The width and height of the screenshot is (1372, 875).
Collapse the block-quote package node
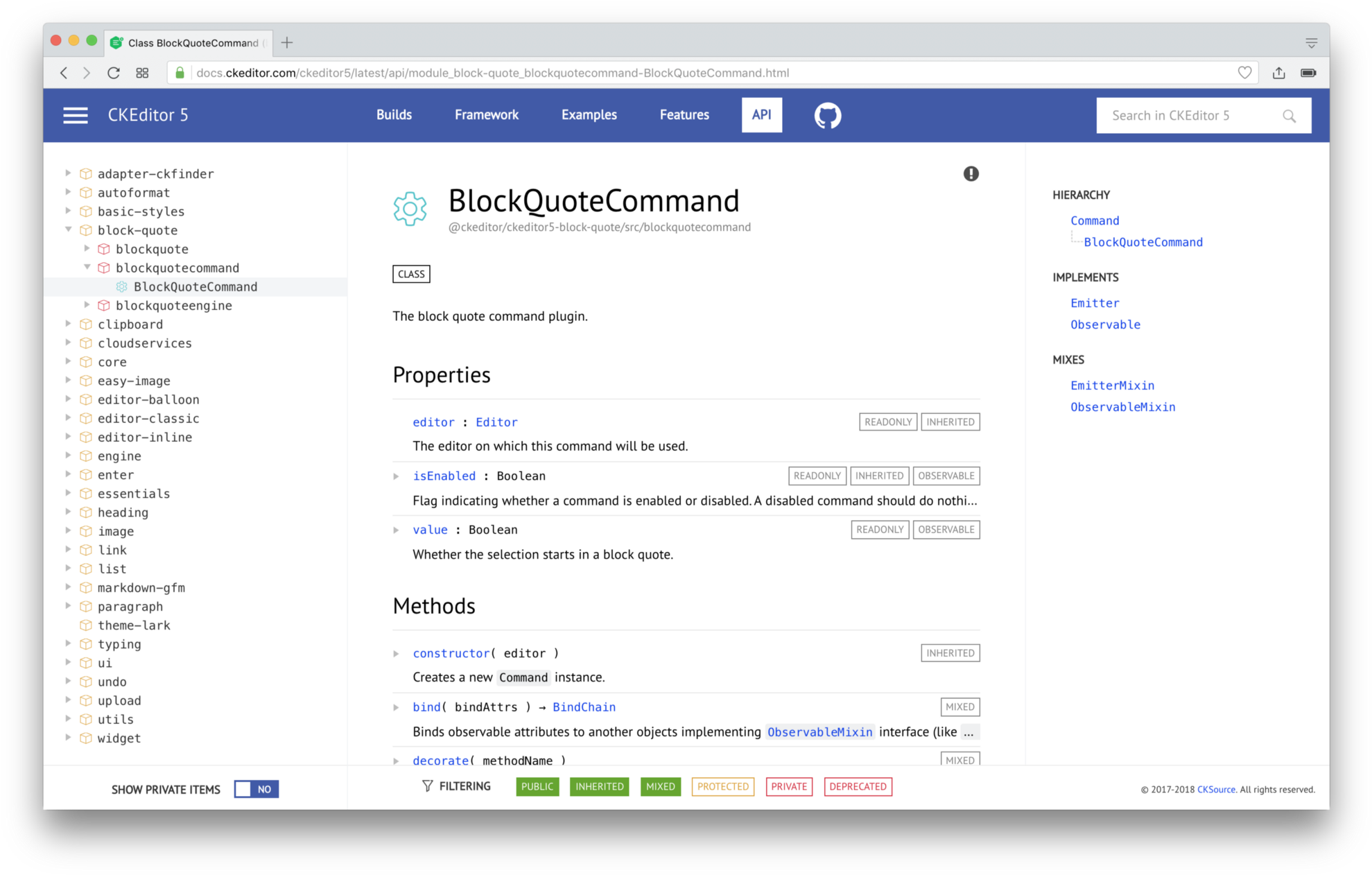coord(68,229)
